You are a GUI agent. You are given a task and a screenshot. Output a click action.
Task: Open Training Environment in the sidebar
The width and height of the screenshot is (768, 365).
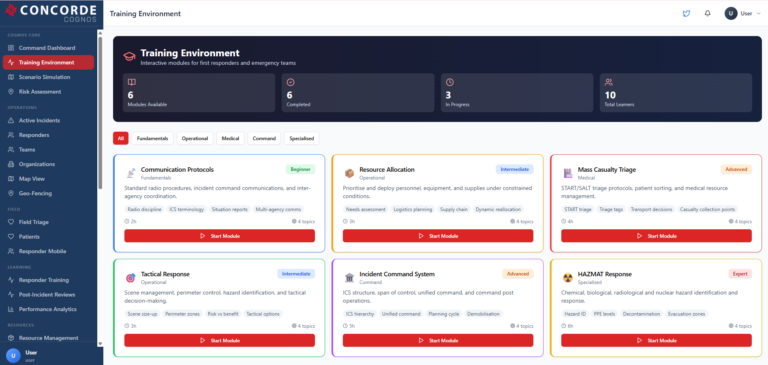[48, 63]
